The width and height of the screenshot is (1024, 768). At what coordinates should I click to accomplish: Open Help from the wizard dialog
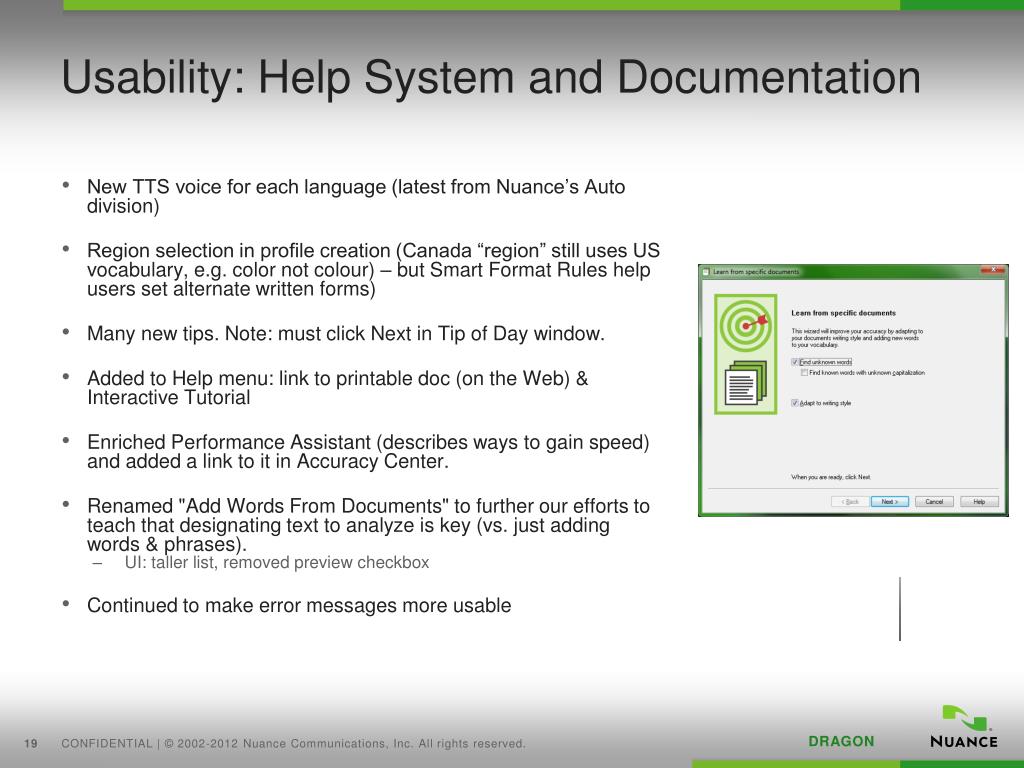click(x=979, y=502)
